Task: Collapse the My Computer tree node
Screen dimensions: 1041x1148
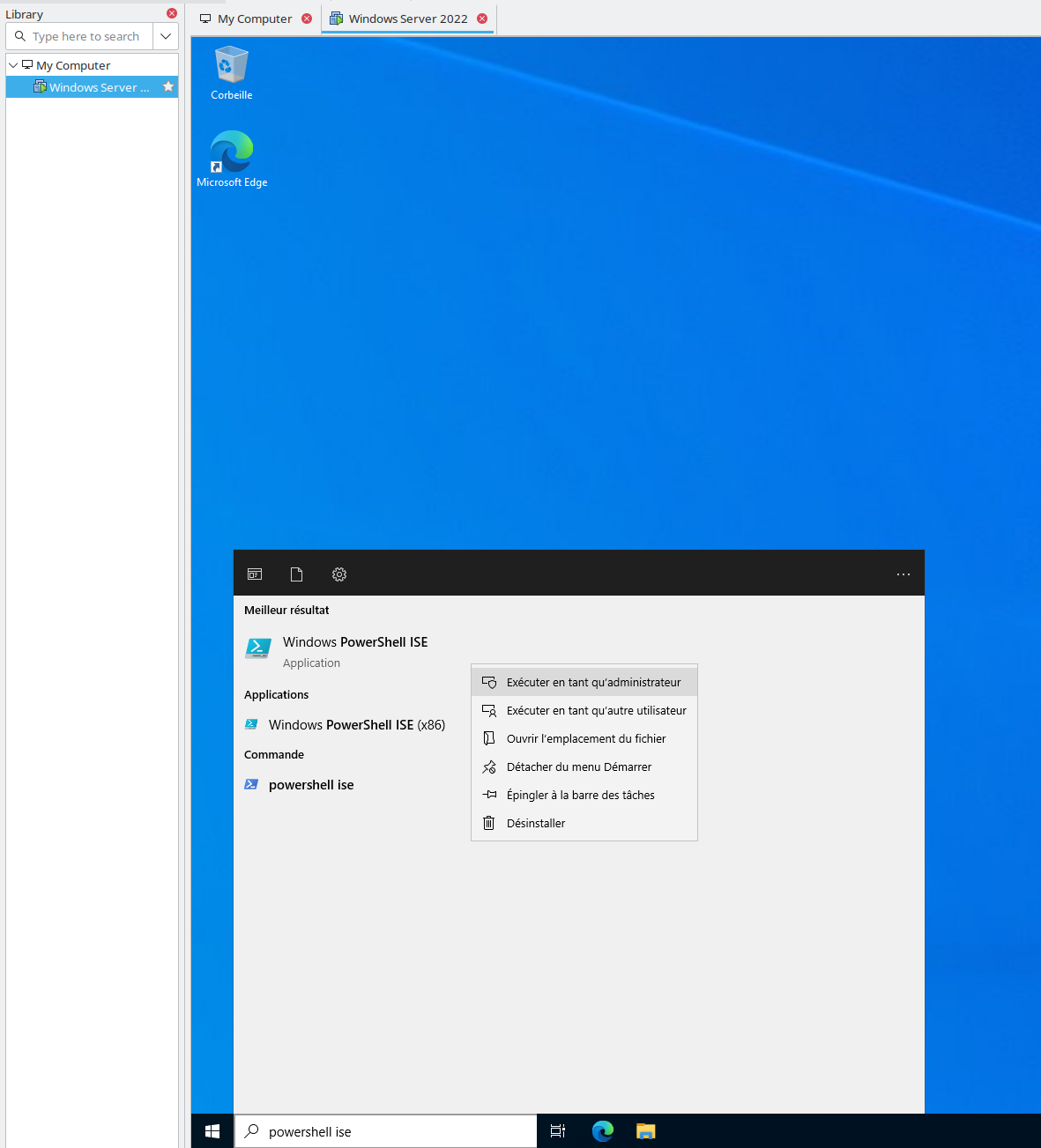Action: 12,64
